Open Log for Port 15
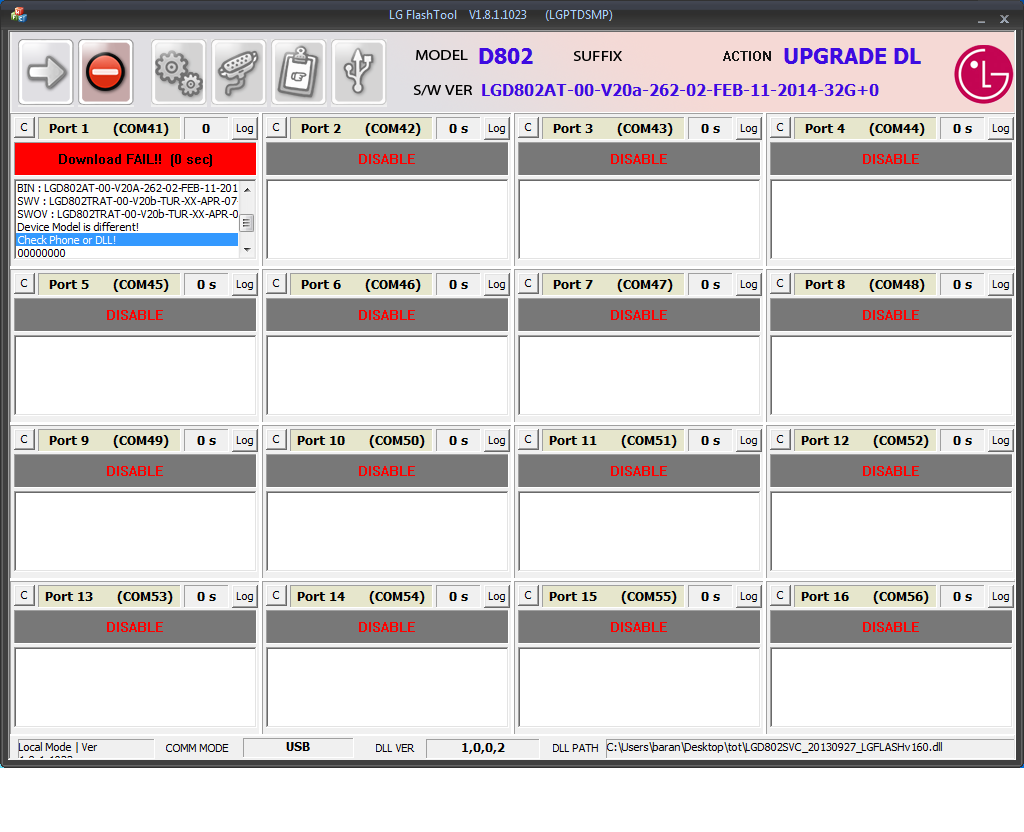The height and width of the screenshot is (832, 1024). click(x=748, y=597)
